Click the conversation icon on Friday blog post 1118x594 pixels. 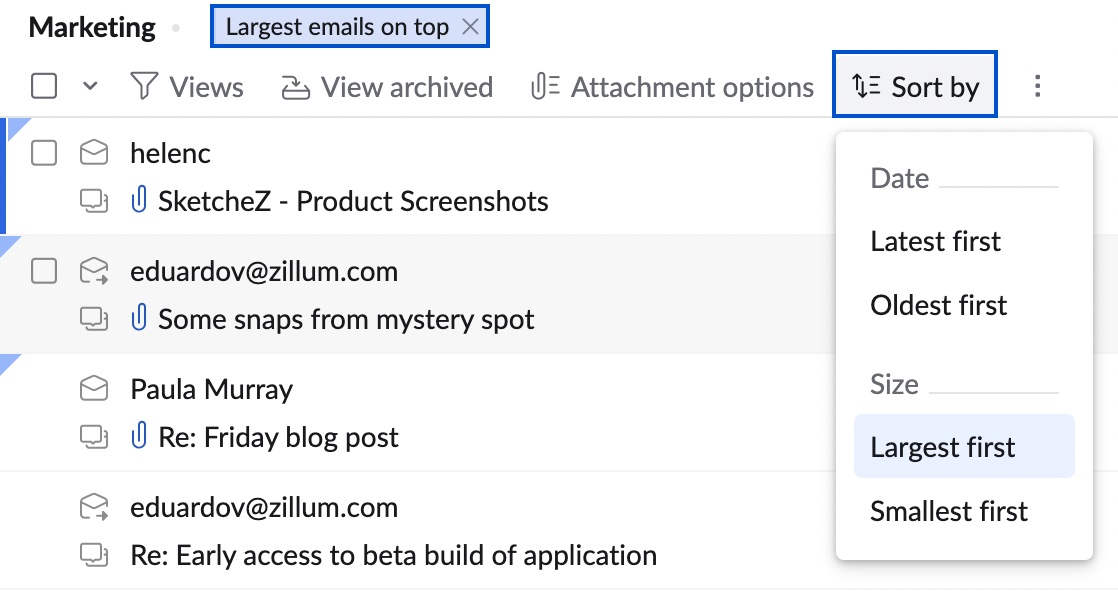[94, 438]
